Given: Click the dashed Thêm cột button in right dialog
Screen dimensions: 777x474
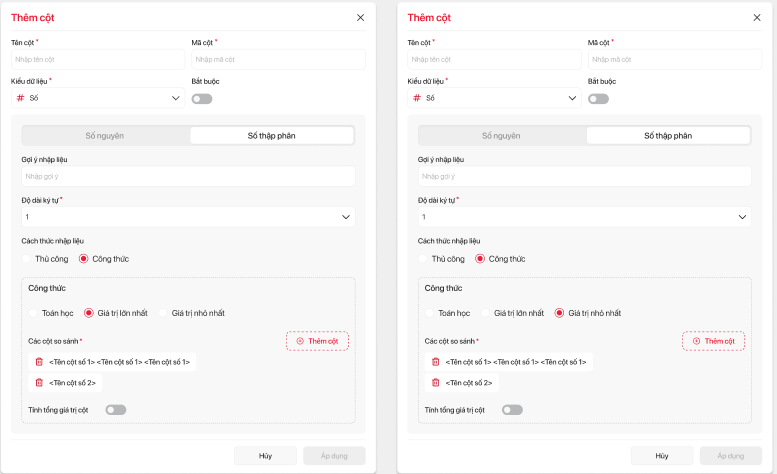Looking at the screenshot, I should 713,341.
